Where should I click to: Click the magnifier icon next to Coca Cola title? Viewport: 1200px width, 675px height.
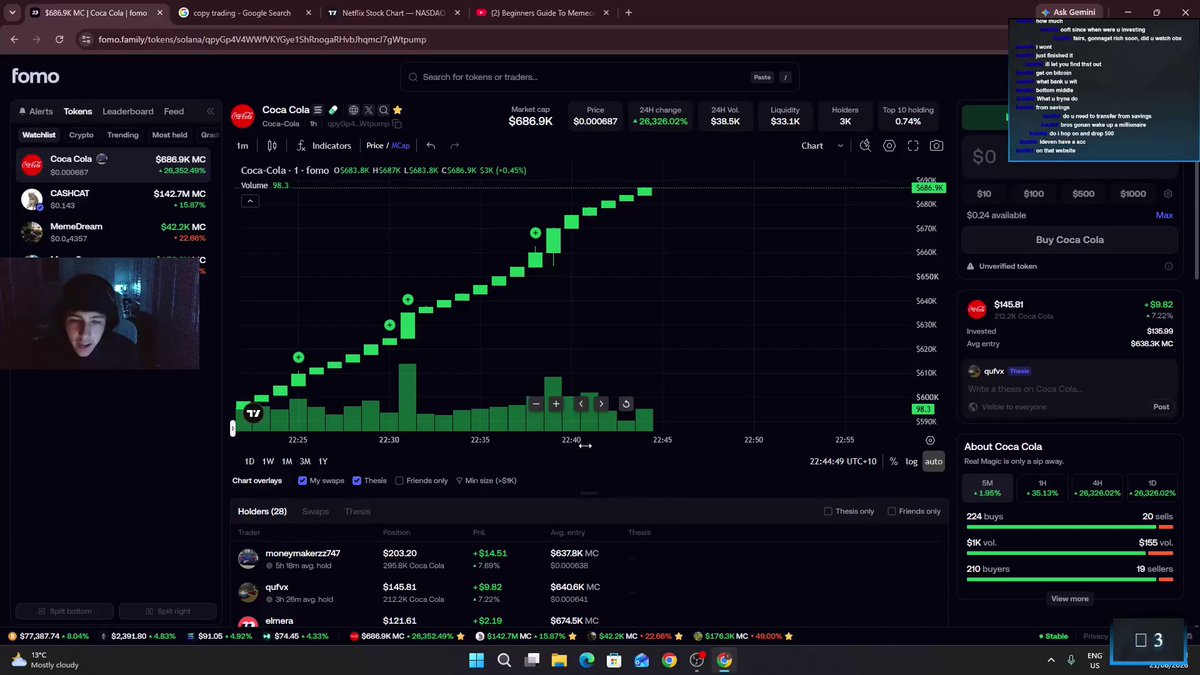coord(383,110)
